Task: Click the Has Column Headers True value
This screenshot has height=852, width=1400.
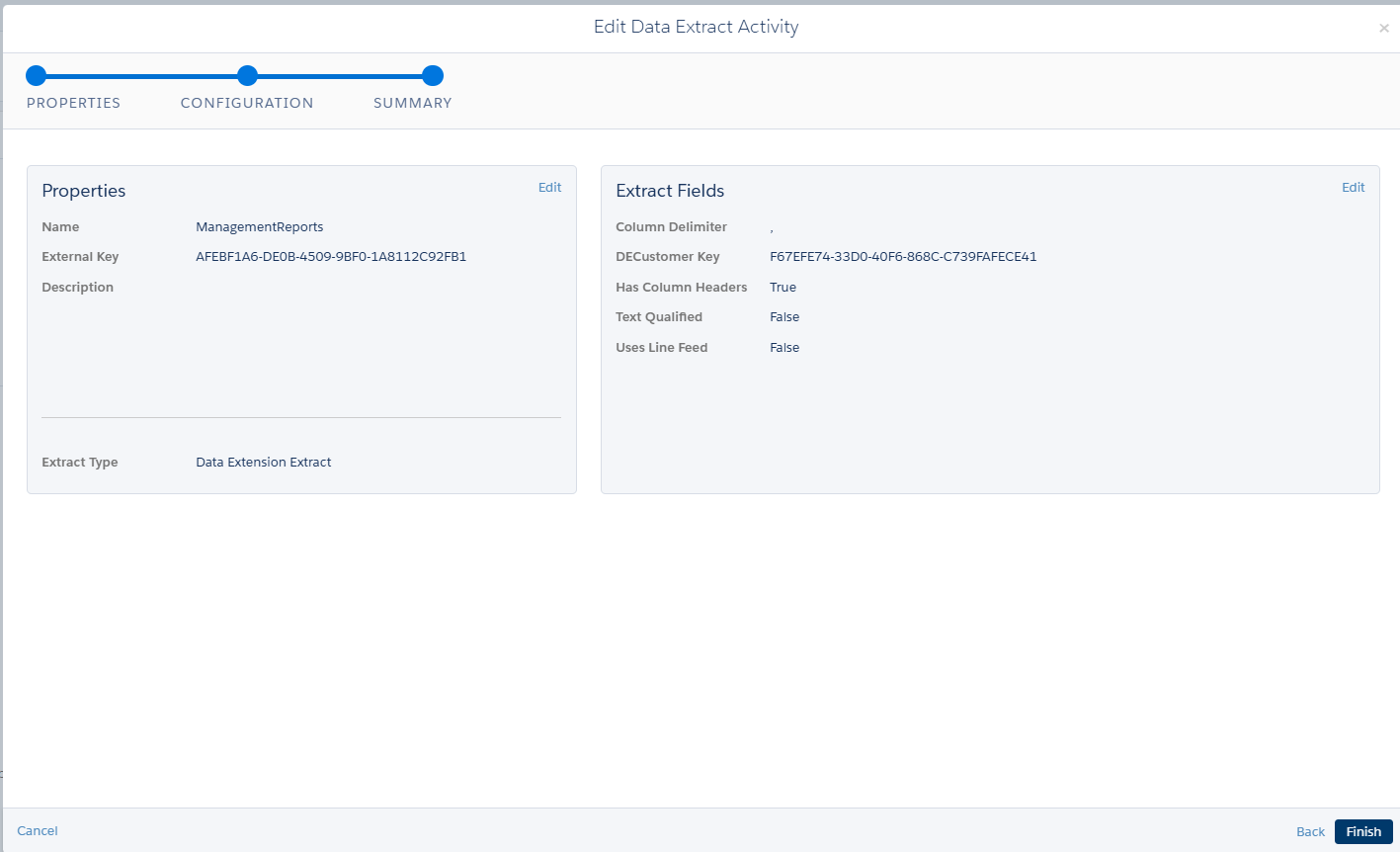Action: click(782, 288)
